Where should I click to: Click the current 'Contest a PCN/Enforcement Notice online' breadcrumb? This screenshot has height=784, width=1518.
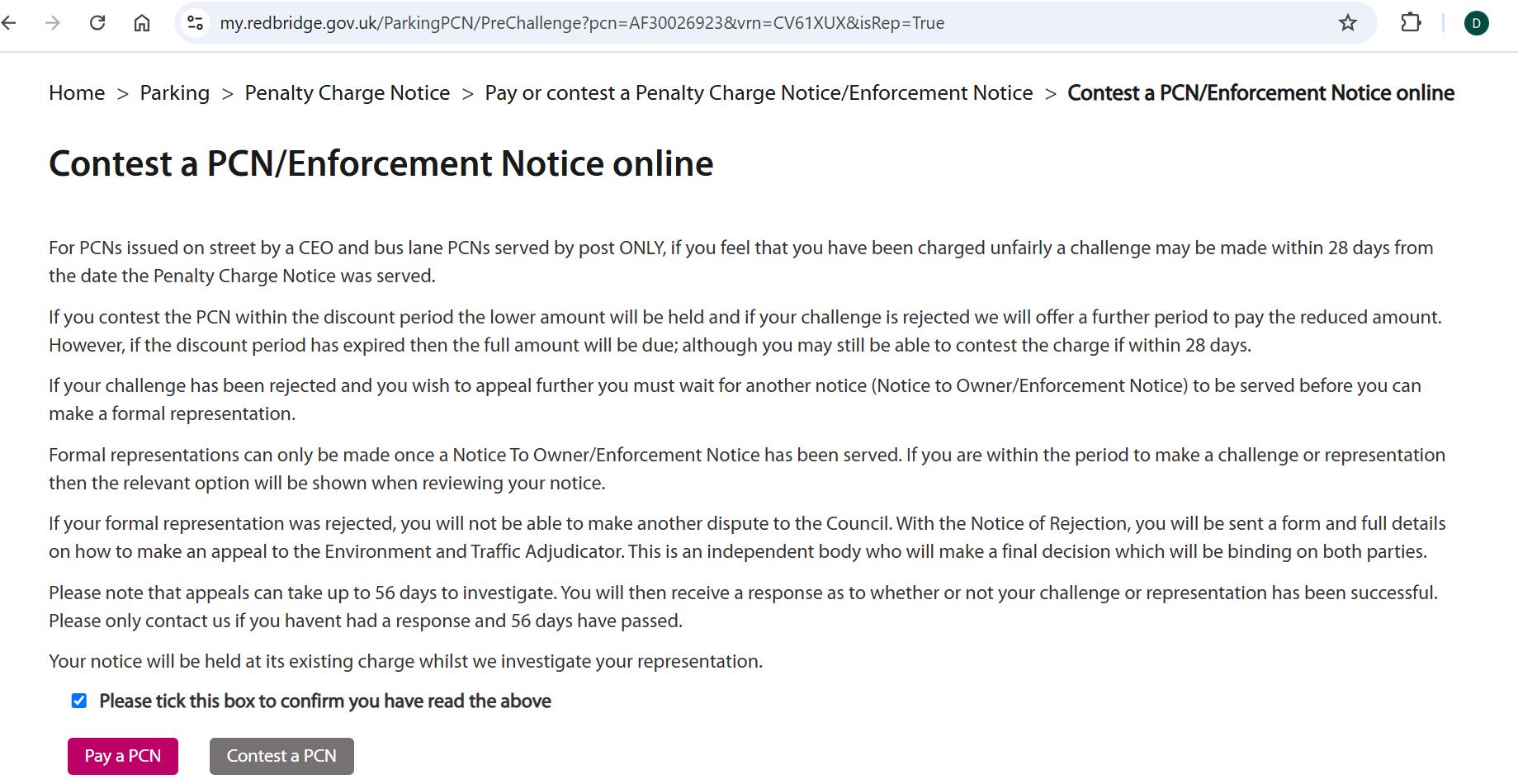coord(1260,93)
